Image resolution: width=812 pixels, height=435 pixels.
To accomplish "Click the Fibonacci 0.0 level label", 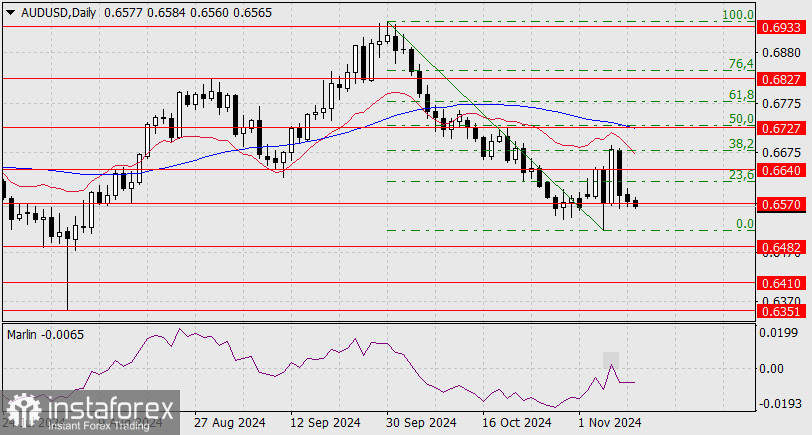I will pos(745,224).
